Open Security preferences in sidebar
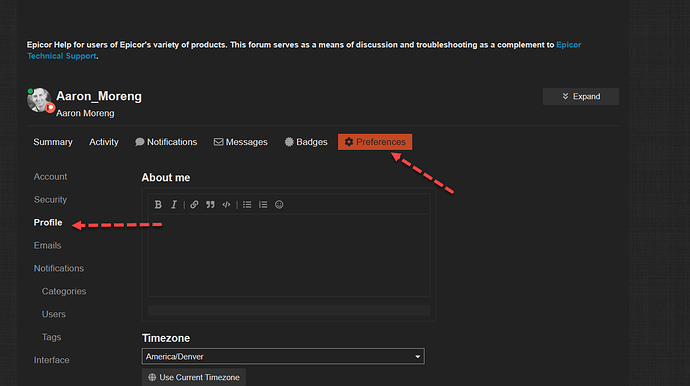This screenshot has width=690, height=386. click(x=50, y=200)
